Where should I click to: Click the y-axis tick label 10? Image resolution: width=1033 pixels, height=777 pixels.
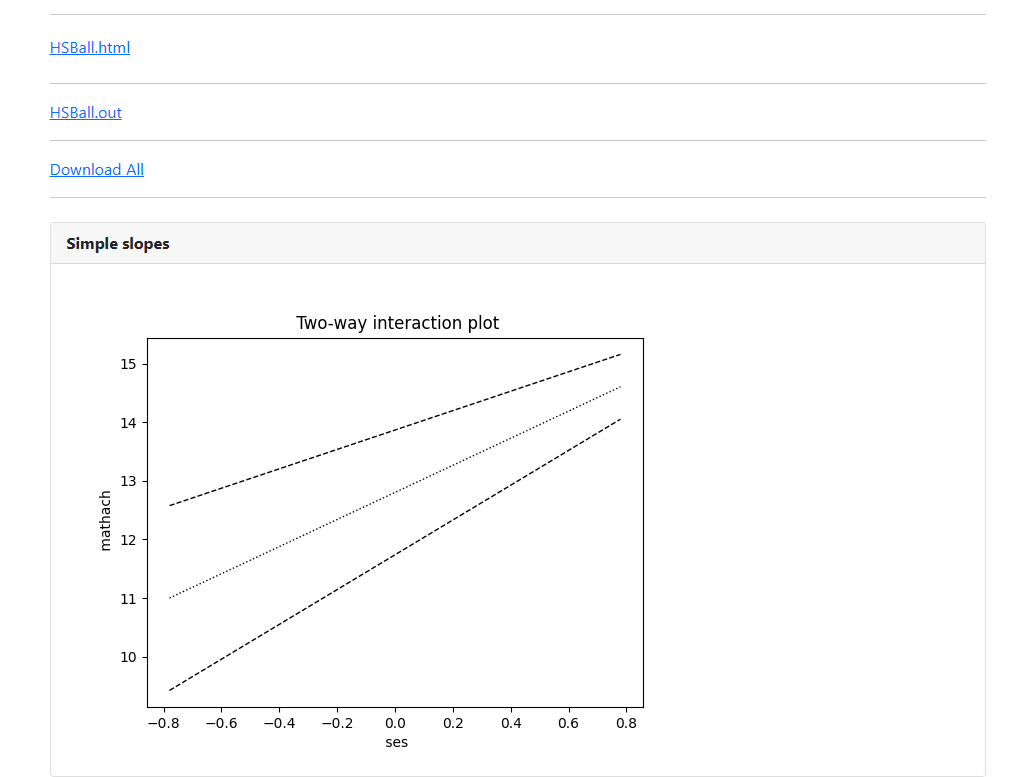[x=128, y=657]
